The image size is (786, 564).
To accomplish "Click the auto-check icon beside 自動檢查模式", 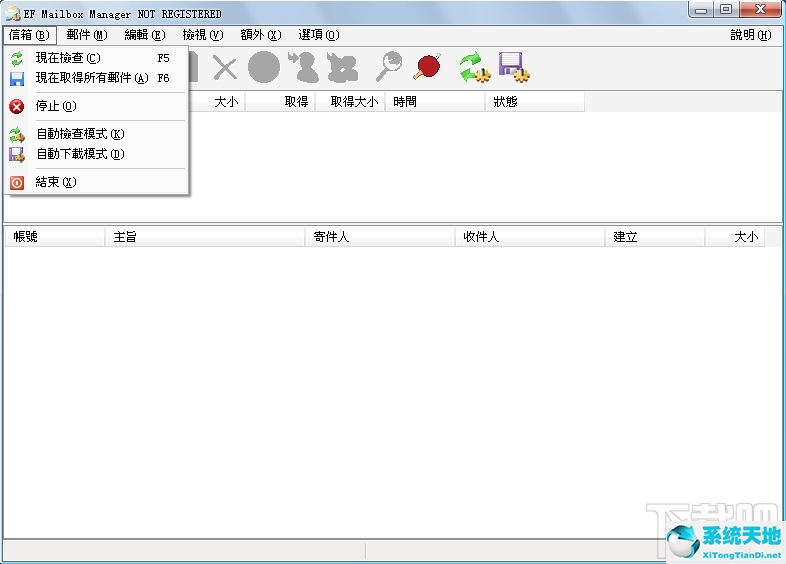I will pyautogui.click(x=17, y=134).
